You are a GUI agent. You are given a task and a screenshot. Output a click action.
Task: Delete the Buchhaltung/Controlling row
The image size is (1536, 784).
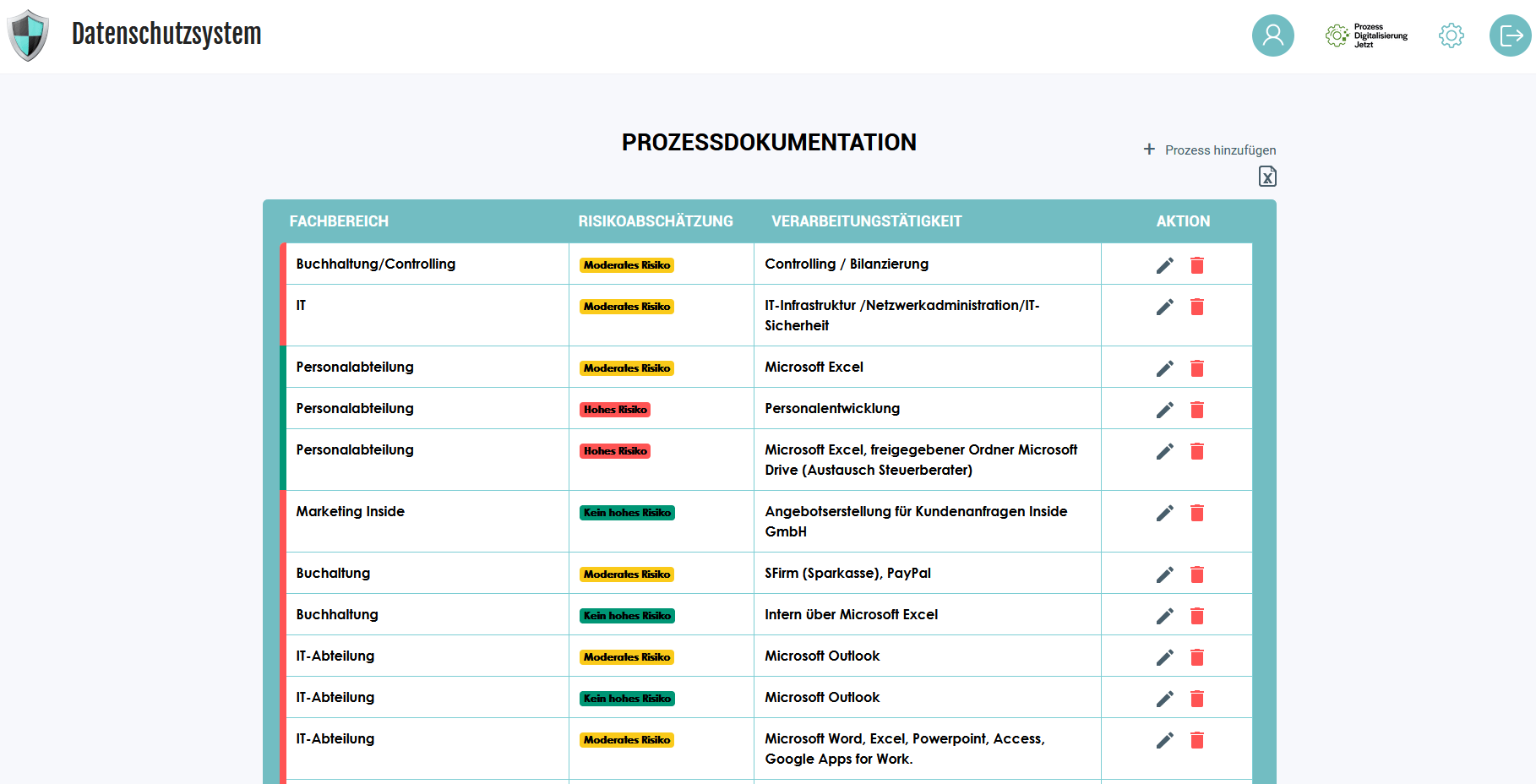point(1197,265)
